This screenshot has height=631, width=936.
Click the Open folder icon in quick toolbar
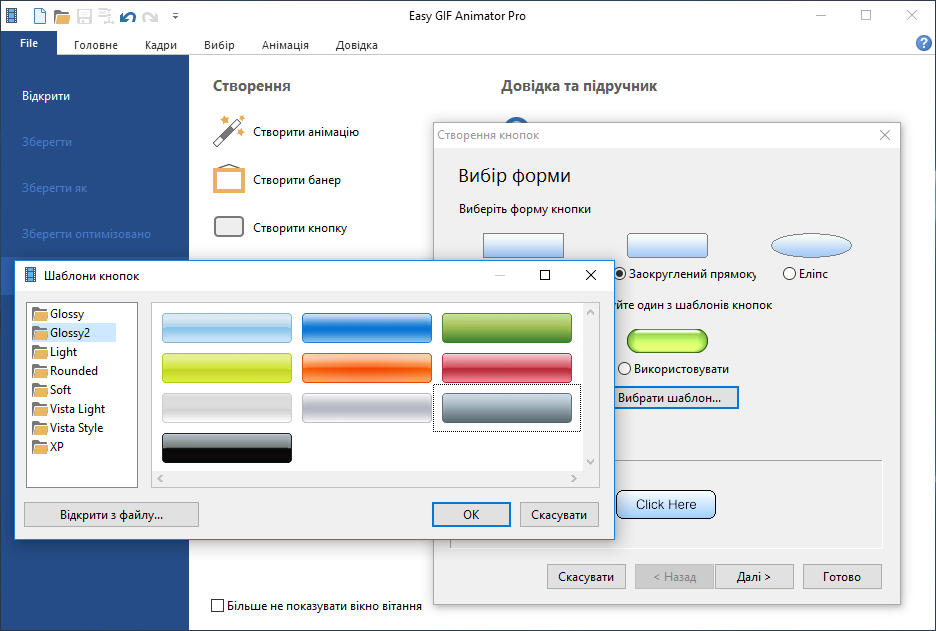[x=62, y=17]
